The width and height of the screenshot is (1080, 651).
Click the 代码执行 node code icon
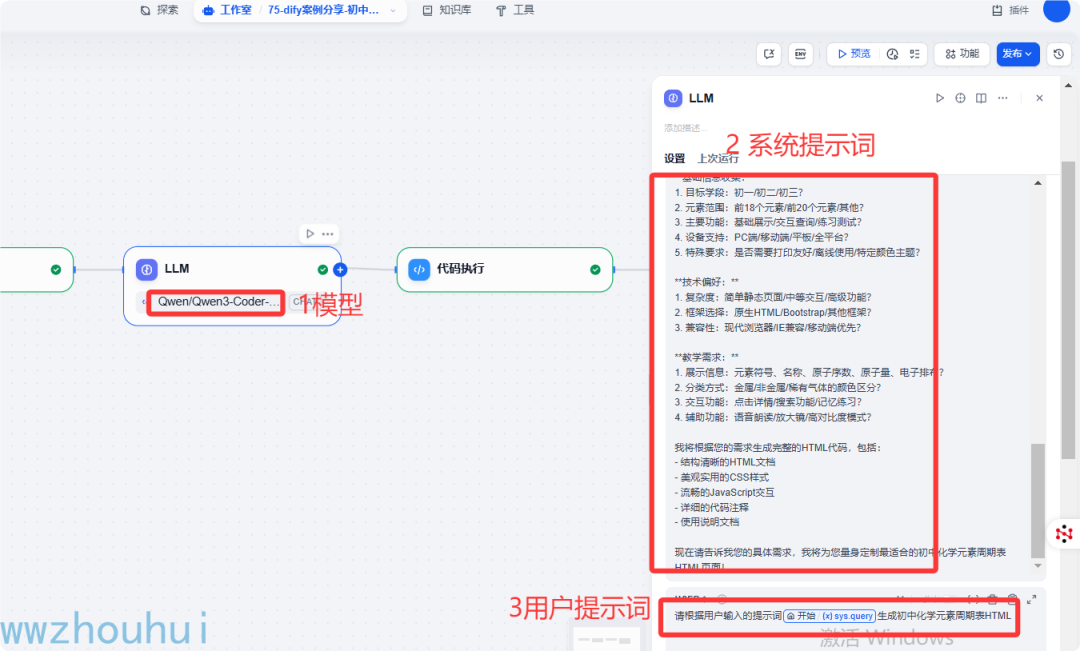pyautogui.click(x=419, y=269)
